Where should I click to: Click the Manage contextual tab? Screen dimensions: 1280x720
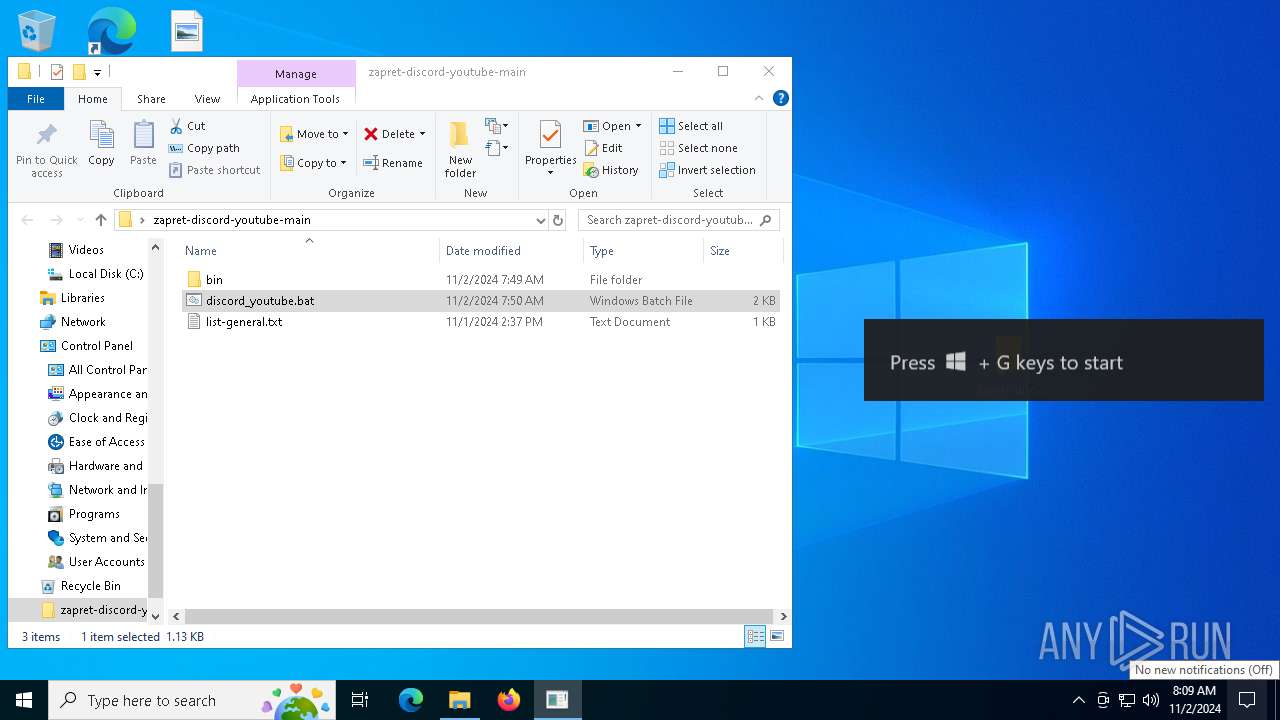(296, 74)
